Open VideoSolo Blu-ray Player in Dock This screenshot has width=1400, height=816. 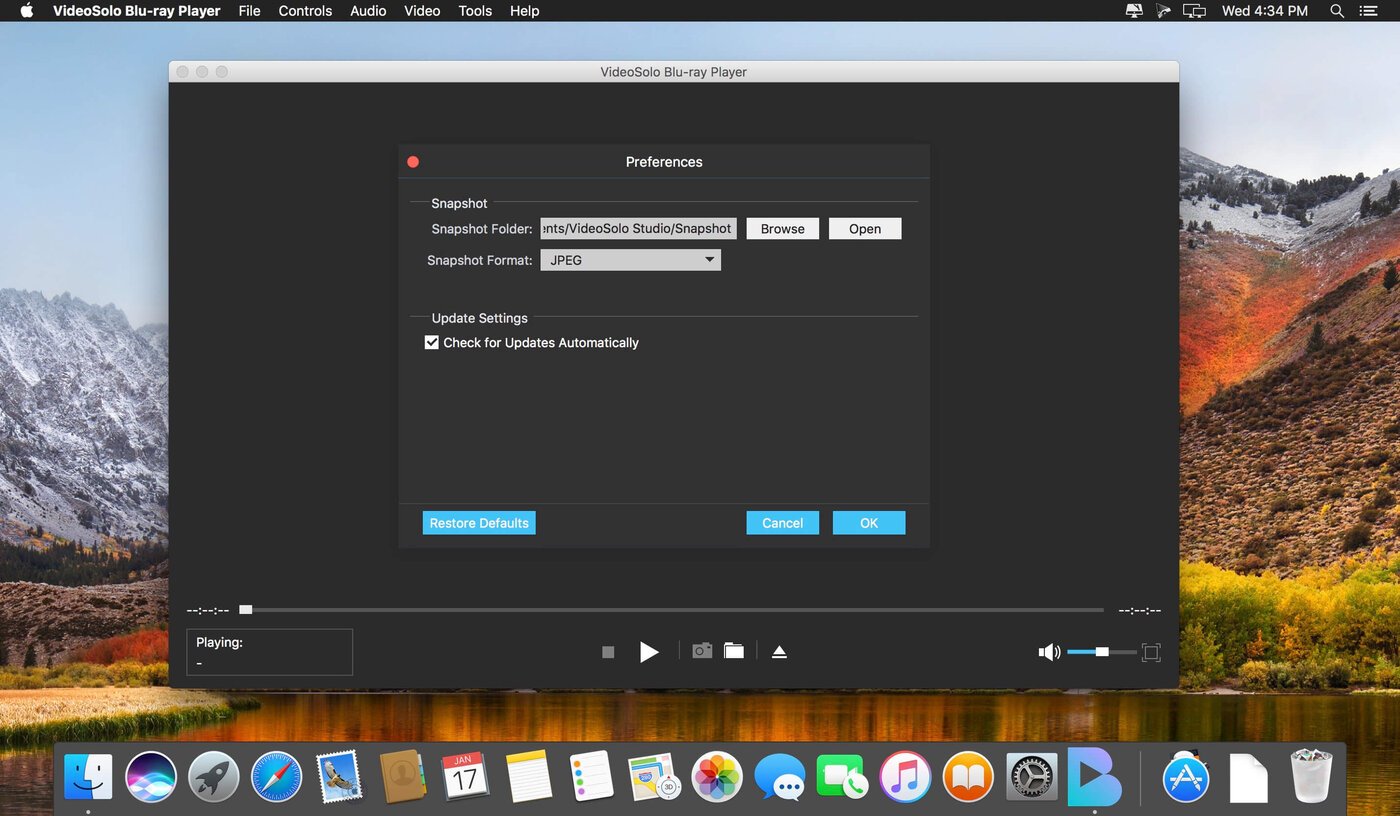pos(1094,776)
